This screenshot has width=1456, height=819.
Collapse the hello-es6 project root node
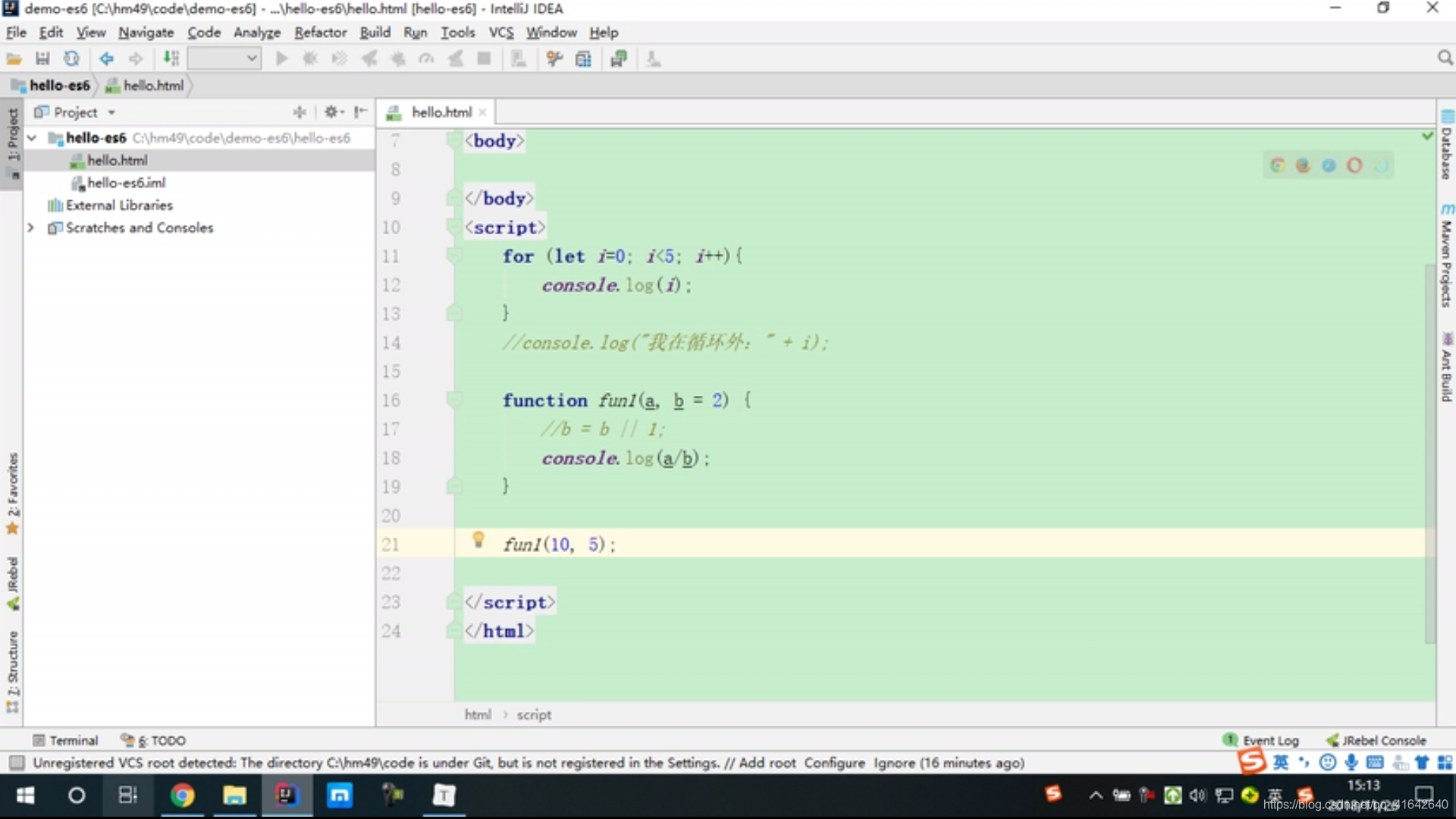[32, 138]
